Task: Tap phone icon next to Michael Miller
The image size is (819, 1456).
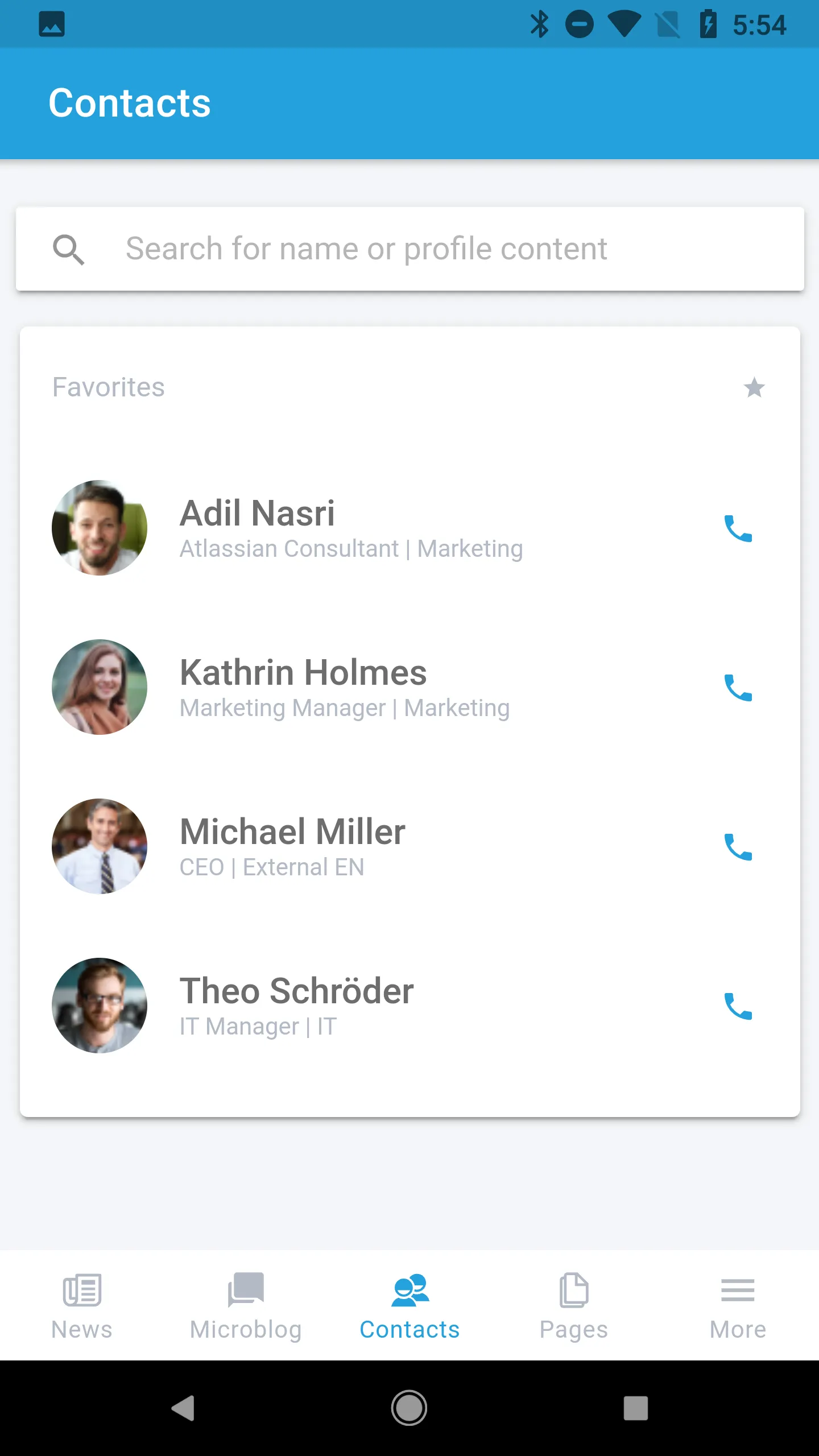Action: tap(738, 847)
